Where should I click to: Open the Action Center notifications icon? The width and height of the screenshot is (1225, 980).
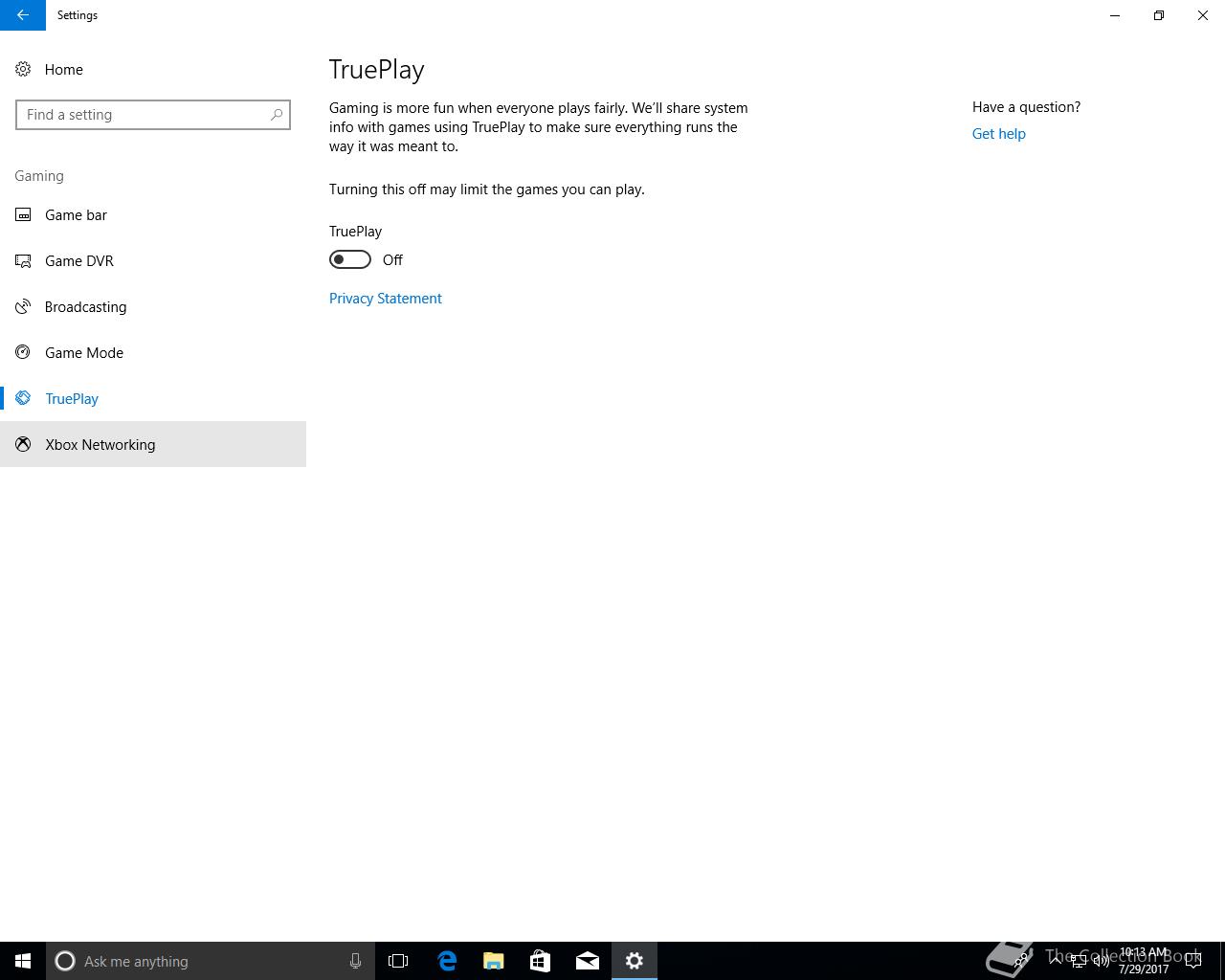(1193, 961)
